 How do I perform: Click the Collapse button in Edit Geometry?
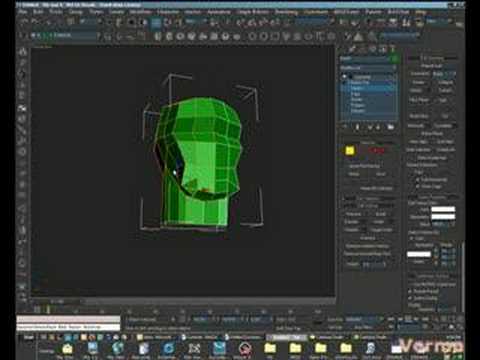445,82
